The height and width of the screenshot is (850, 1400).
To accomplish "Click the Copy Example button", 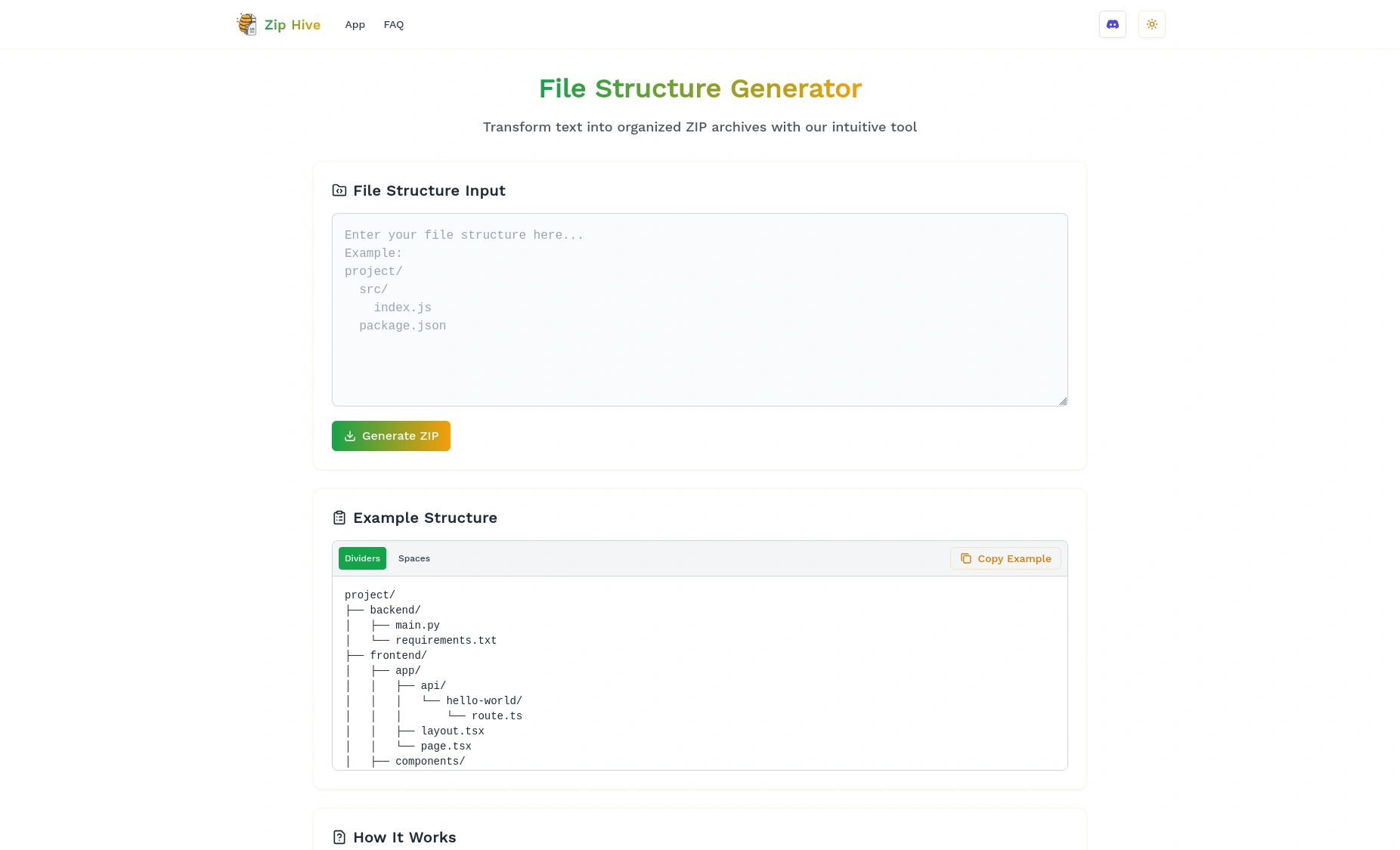I will (x=1005, y=558).
